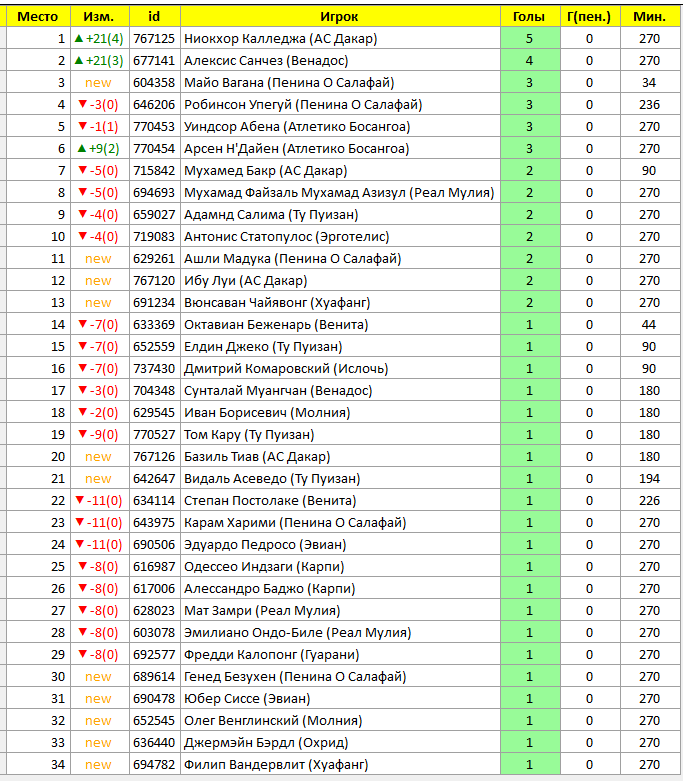Click player Филип Вандервлит (Хуафанг)

[276, 764]
